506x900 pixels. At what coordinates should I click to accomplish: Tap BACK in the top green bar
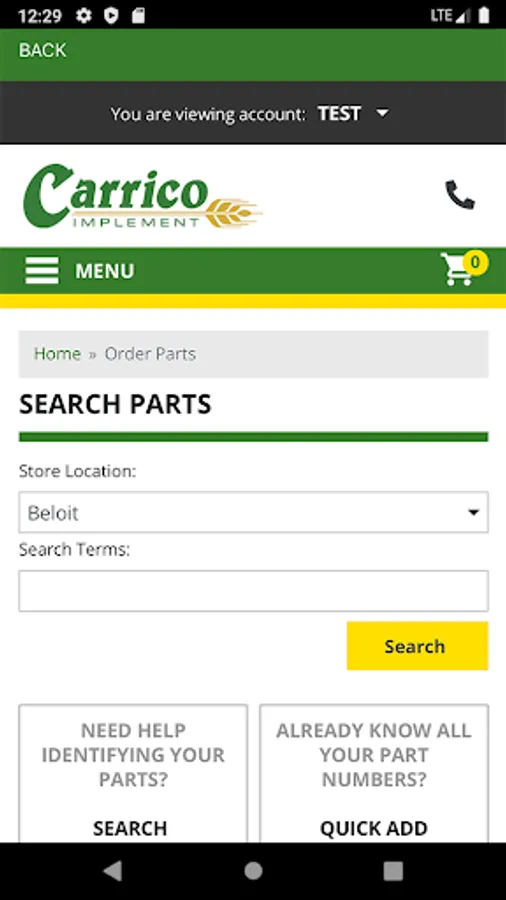42,51
